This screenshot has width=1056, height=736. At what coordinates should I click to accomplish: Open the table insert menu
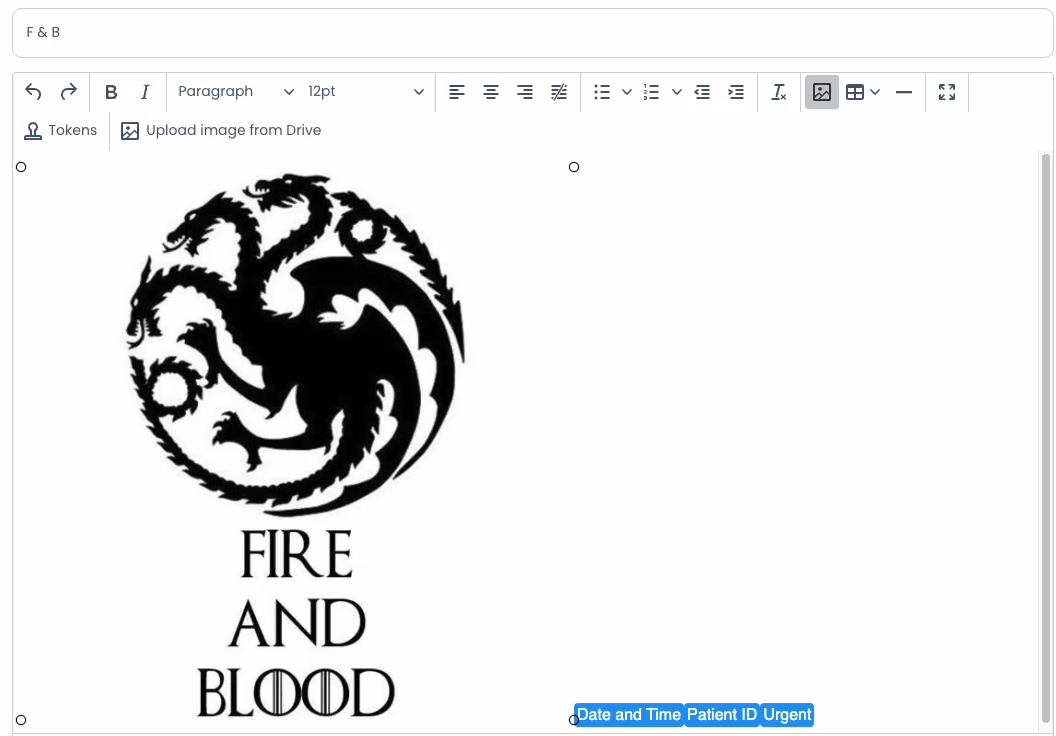(862, 92)
